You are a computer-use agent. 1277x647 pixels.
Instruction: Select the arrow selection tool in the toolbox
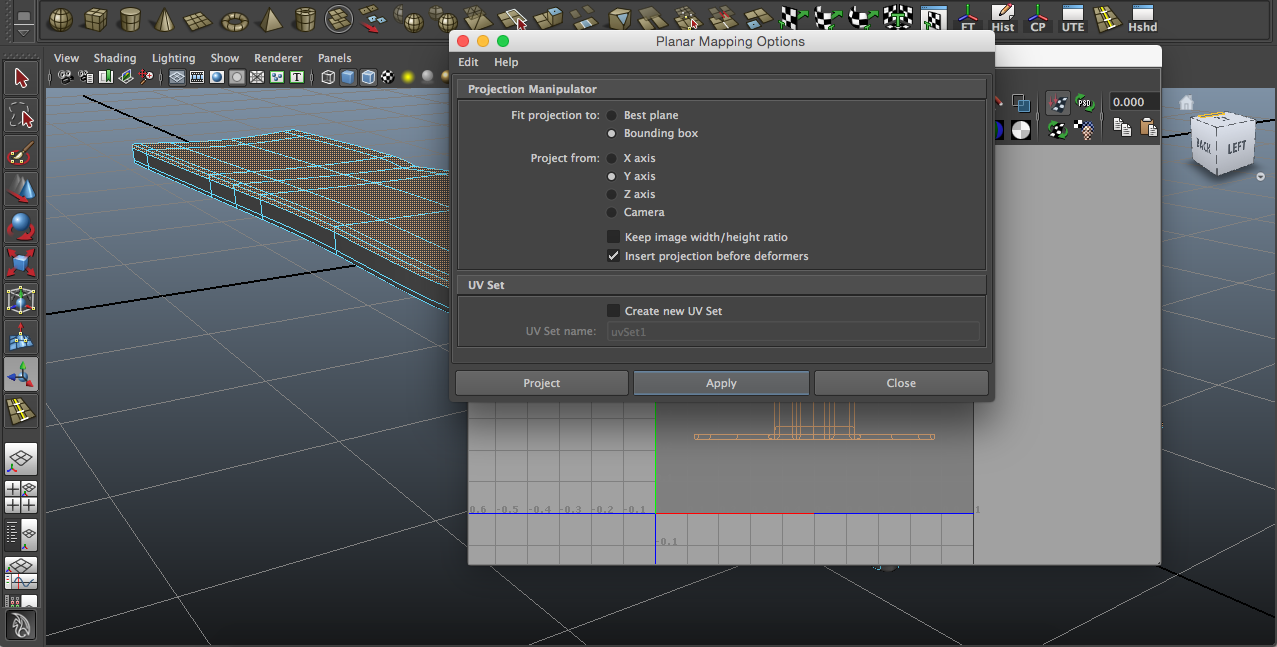coord(21,77)
